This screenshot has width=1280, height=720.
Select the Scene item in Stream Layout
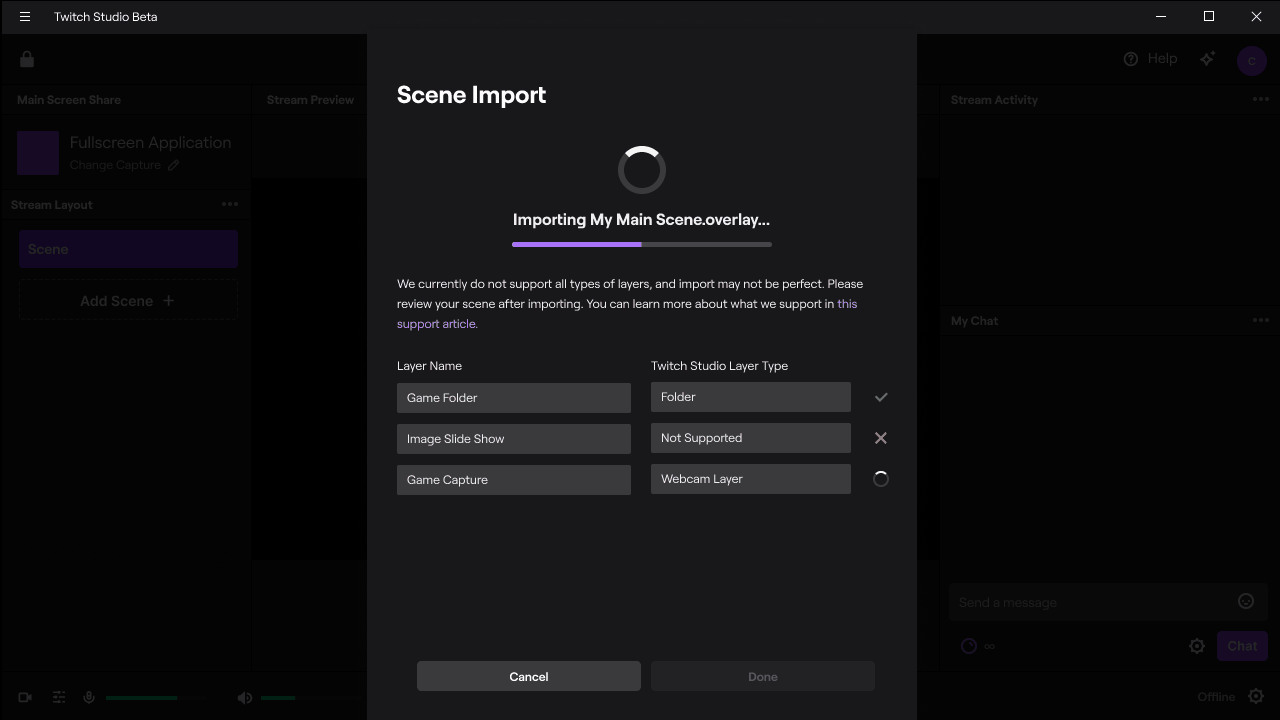pos(129,249)
